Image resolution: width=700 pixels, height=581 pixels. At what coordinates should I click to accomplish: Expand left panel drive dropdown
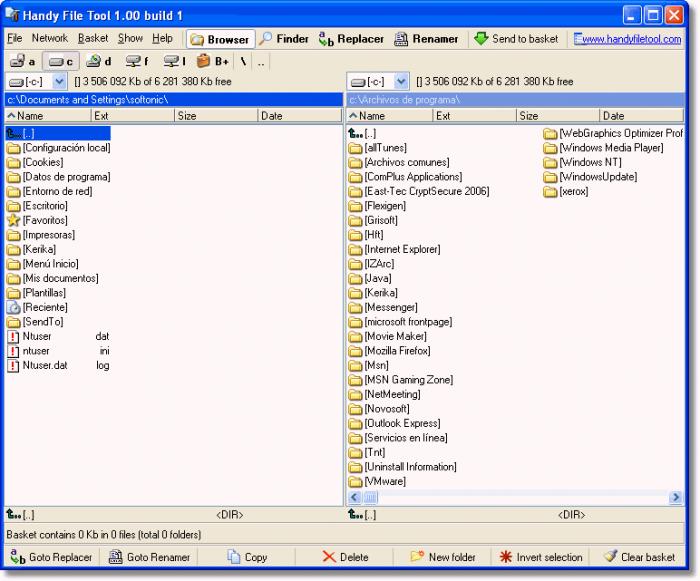[x=59, y=82]
